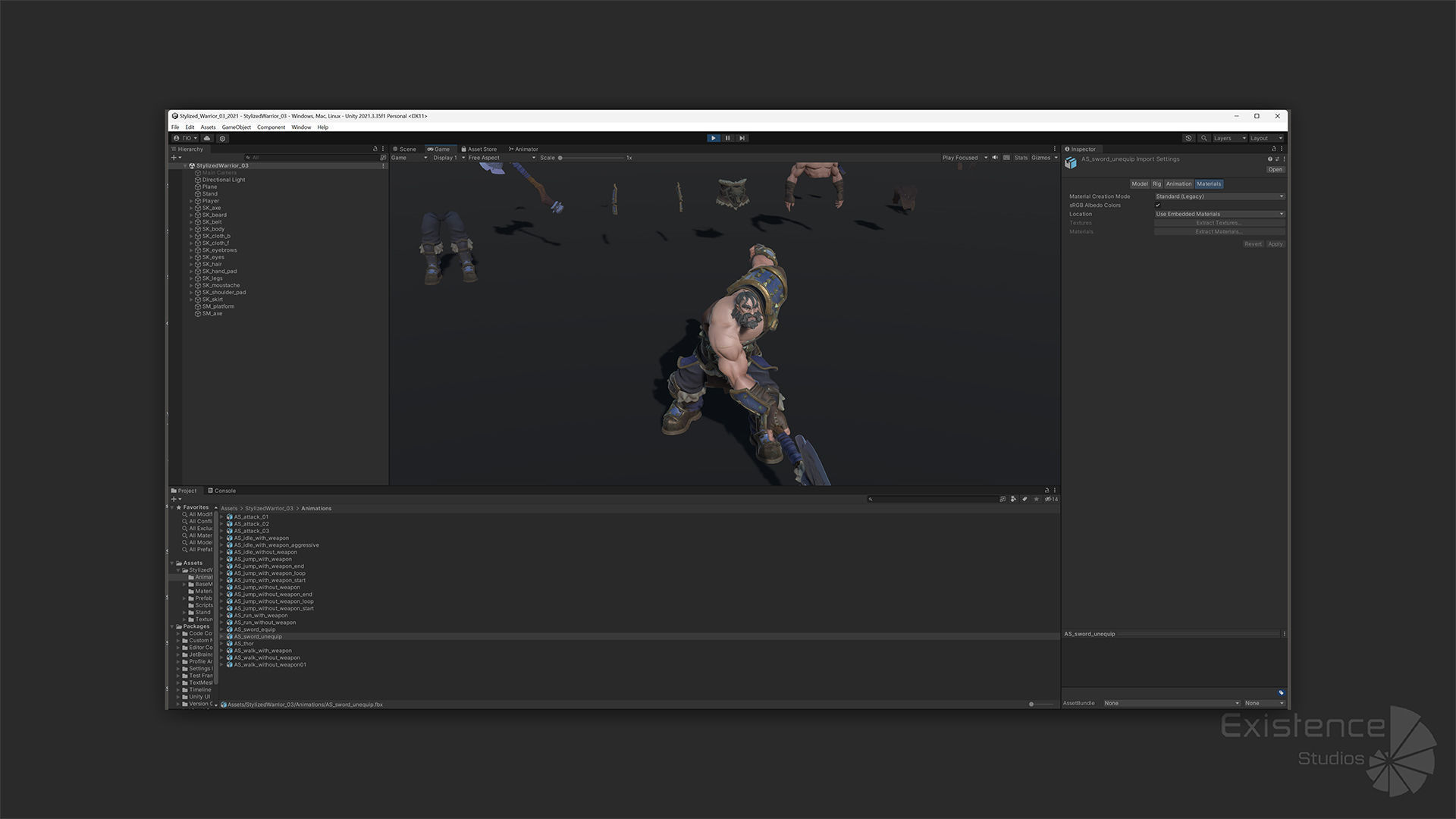The width and height of the screenshot is (1456, 819).
Task: Select the Animation import tab
Action: tap(1178, 184)
